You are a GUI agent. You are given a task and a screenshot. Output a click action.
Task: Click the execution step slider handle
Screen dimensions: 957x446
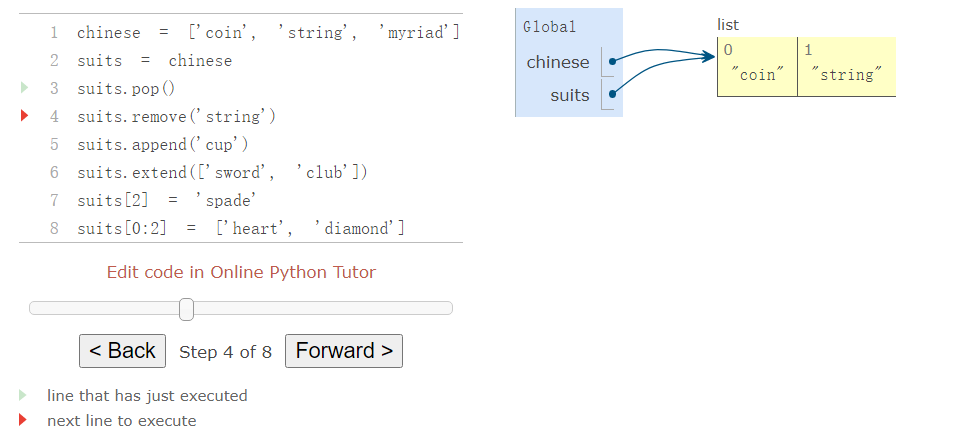coord(186,309)
